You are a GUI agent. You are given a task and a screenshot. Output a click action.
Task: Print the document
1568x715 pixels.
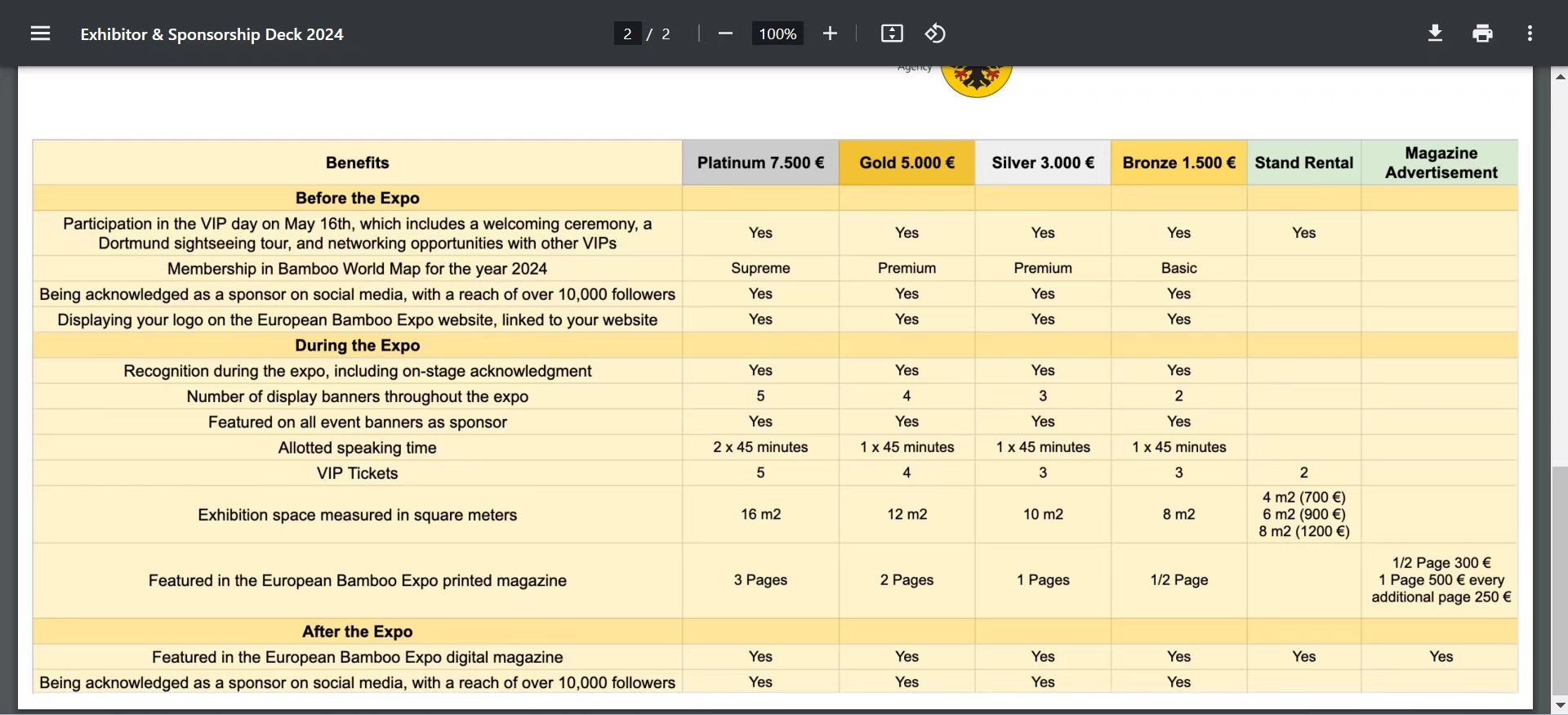[x=1482, y=34]
